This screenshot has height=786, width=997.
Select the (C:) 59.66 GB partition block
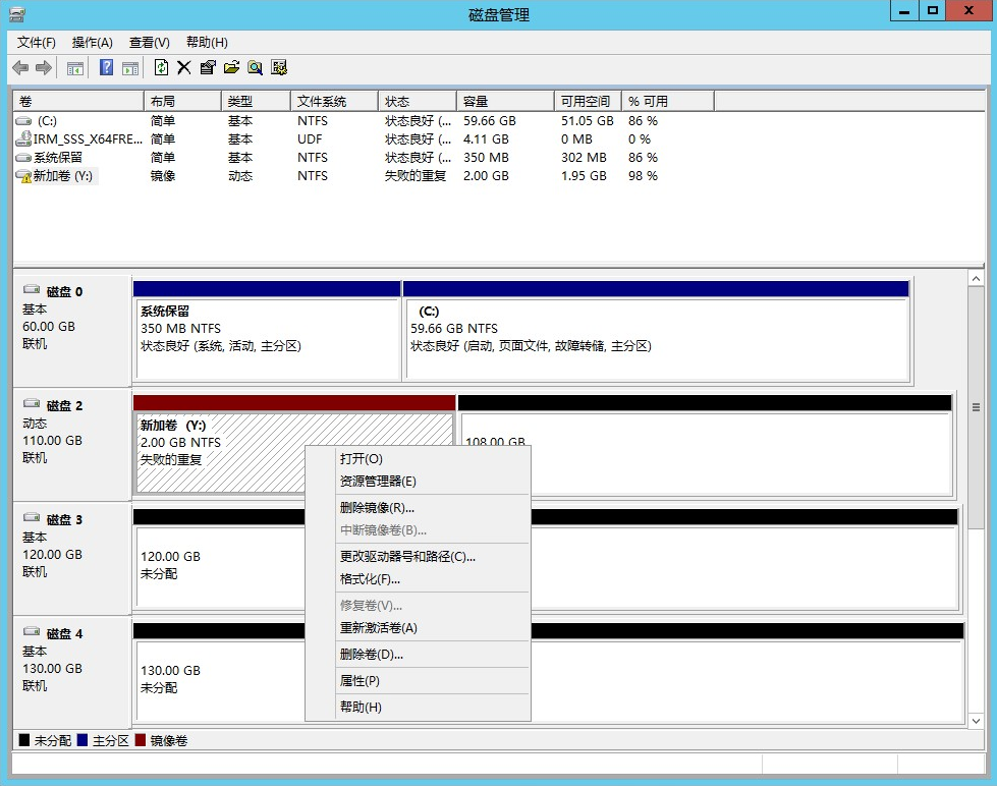[x=656, y=331]
